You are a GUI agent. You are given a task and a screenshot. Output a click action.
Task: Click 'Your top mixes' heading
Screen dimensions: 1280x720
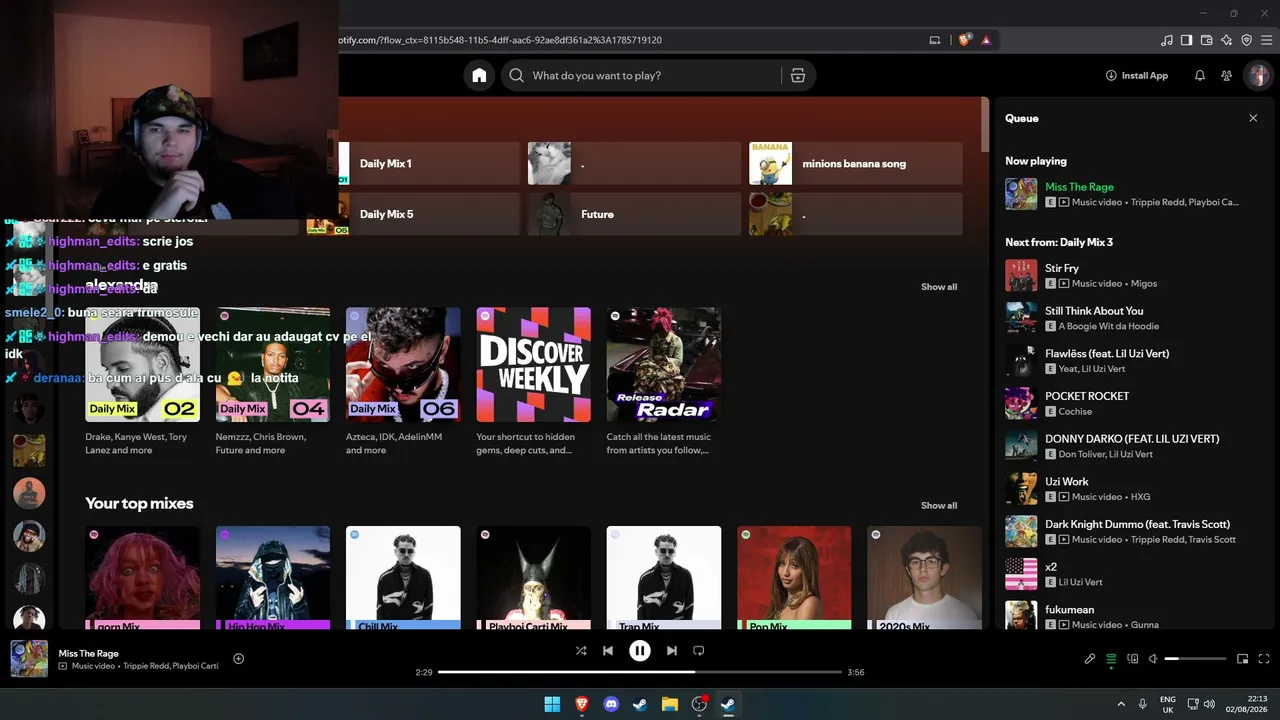(x=139, y=504)
